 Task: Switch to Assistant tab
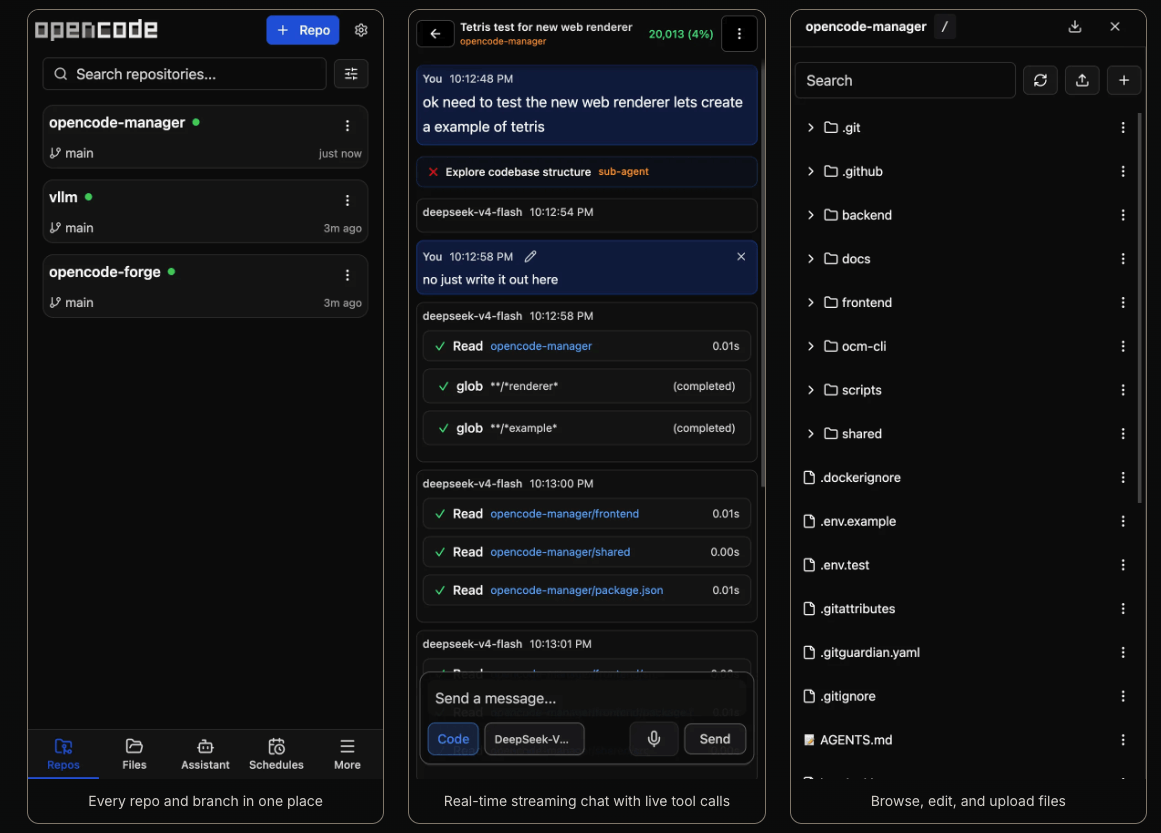tap(205, 754)
